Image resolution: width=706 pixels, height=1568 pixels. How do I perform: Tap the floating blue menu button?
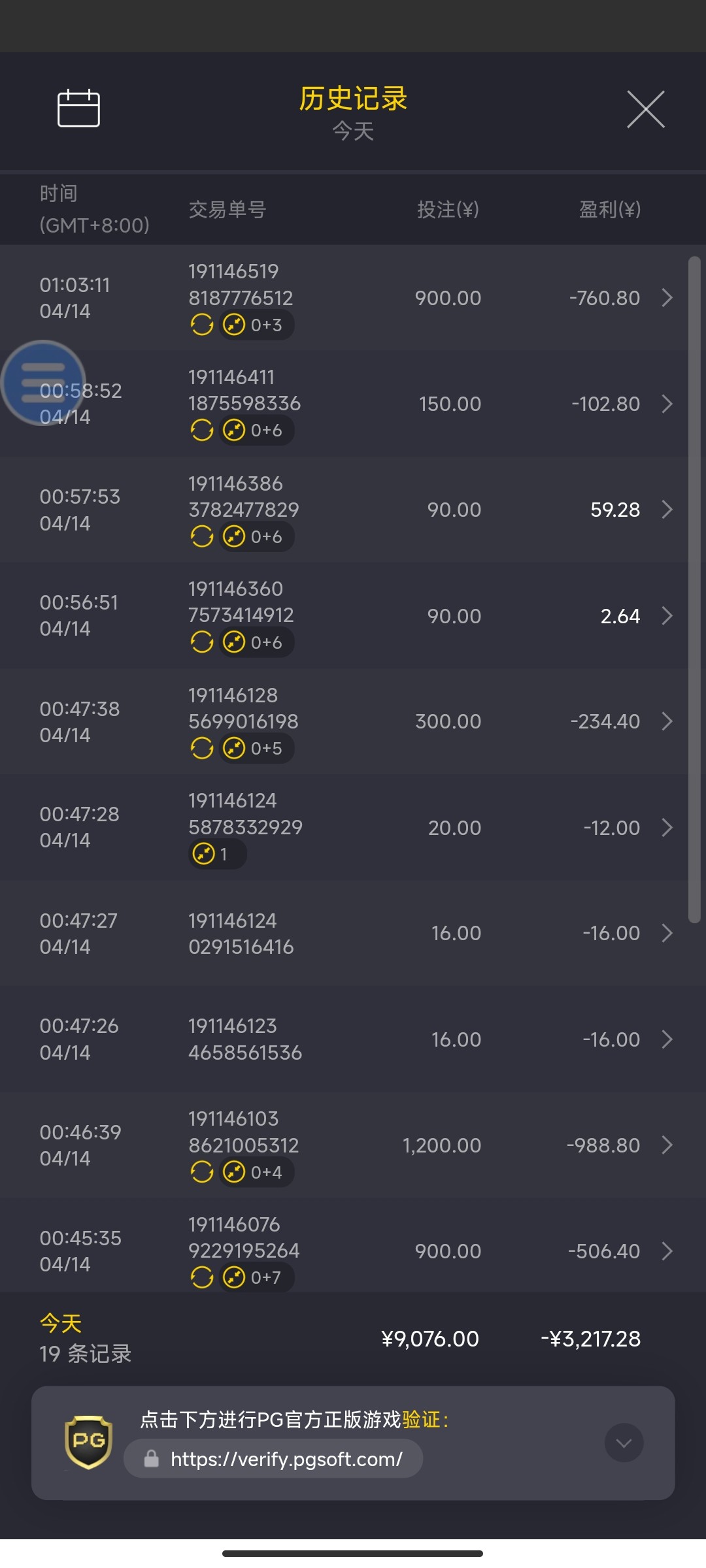pos(43,383)
